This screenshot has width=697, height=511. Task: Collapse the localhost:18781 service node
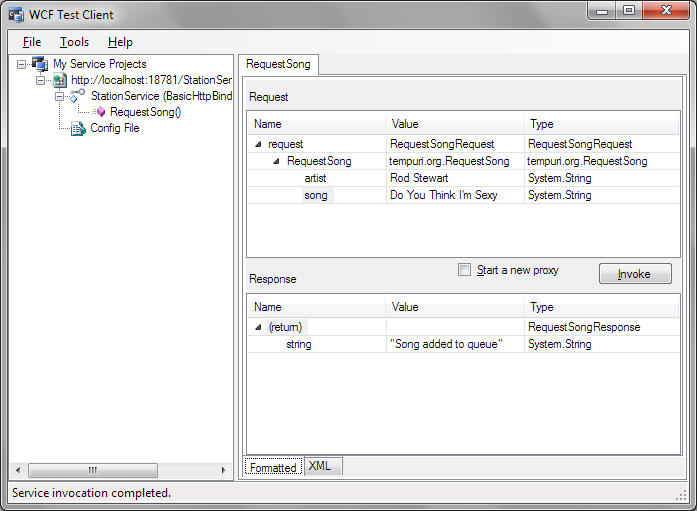[40, 80]
